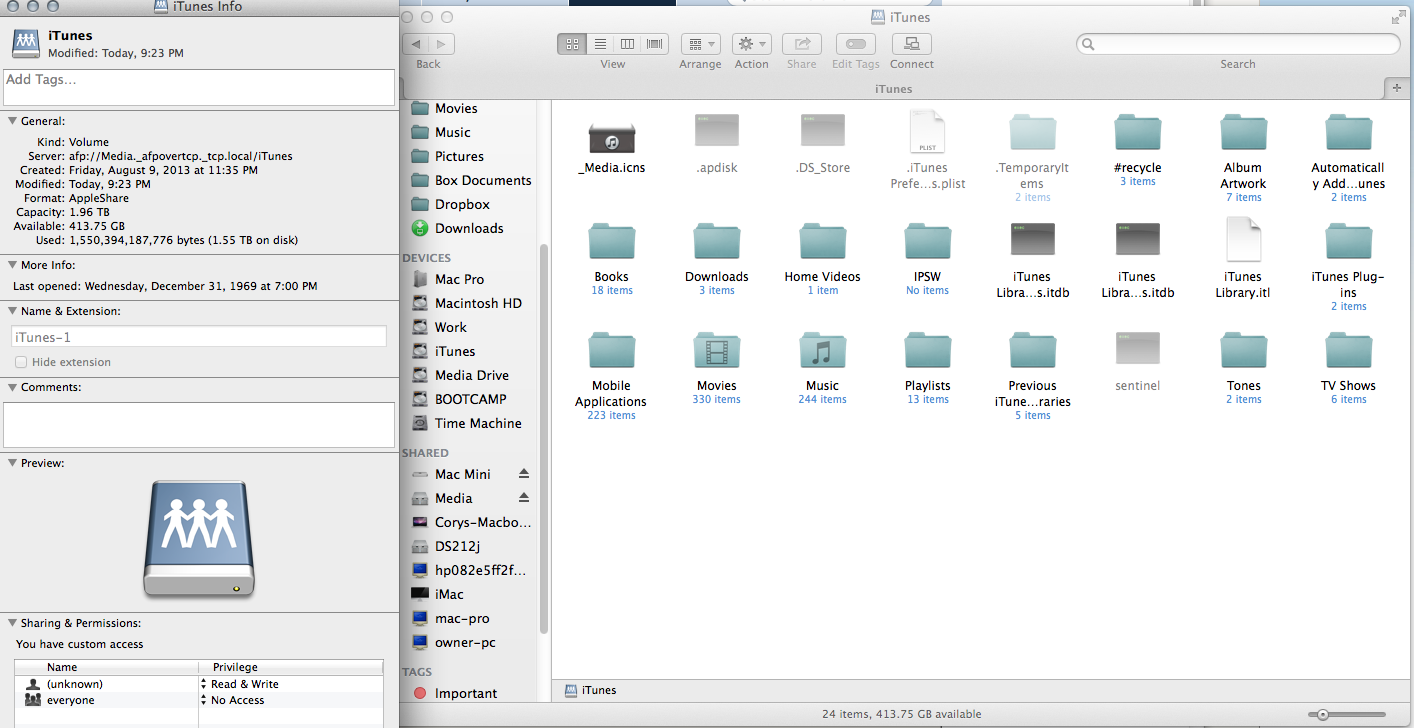
Task: Select Media Drive in sidebar devices
Action: [x=471, y=375]
